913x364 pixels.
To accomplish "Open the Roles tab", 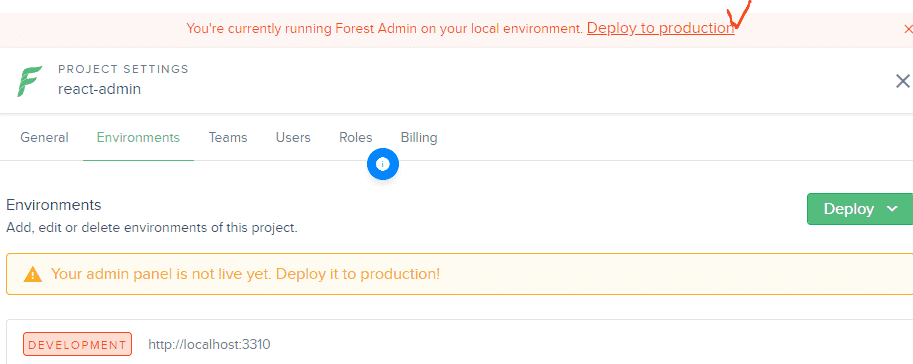I will coord(356,137).
